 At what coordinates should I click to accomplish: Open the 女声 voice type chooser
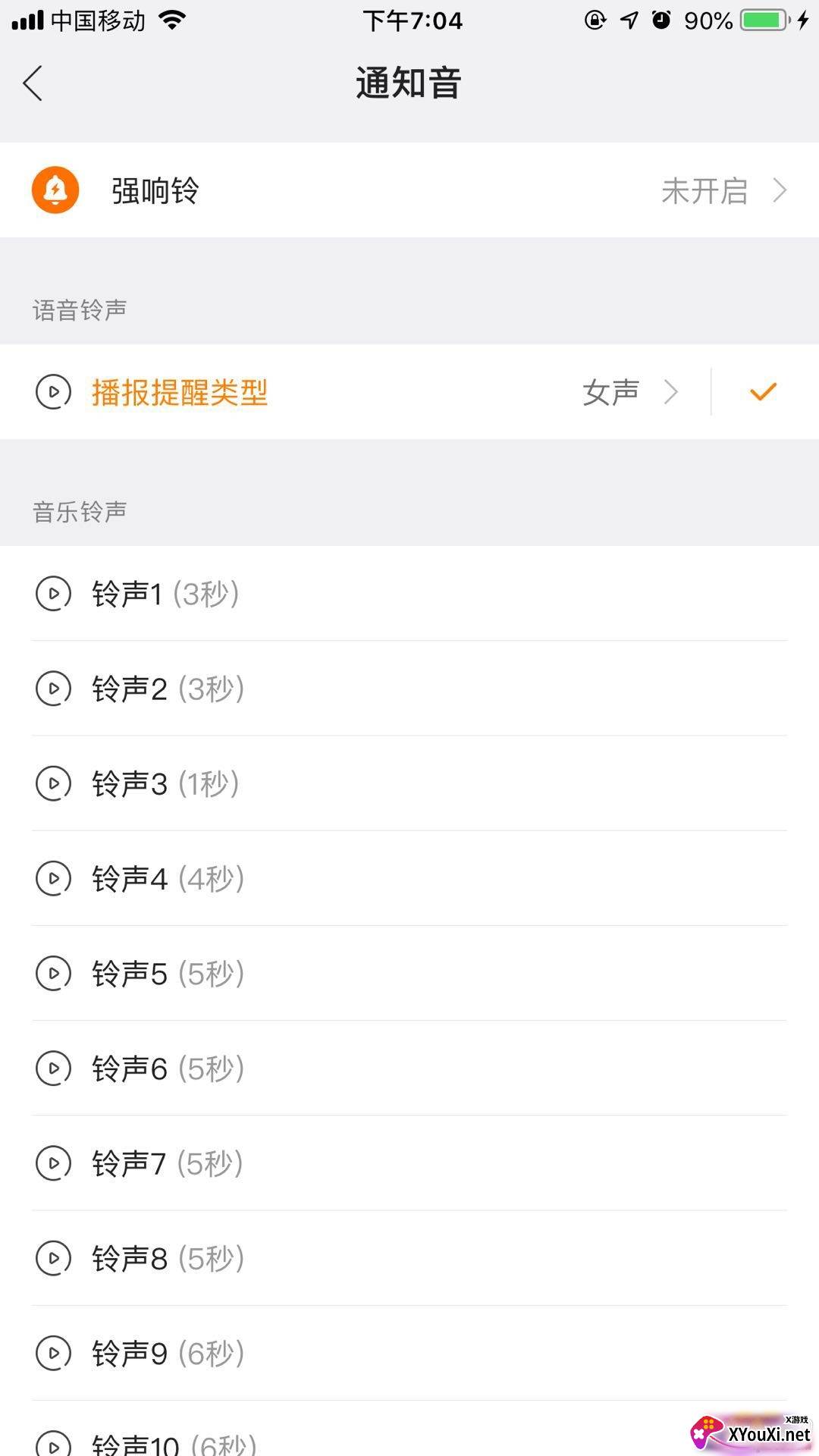point(611,392)
